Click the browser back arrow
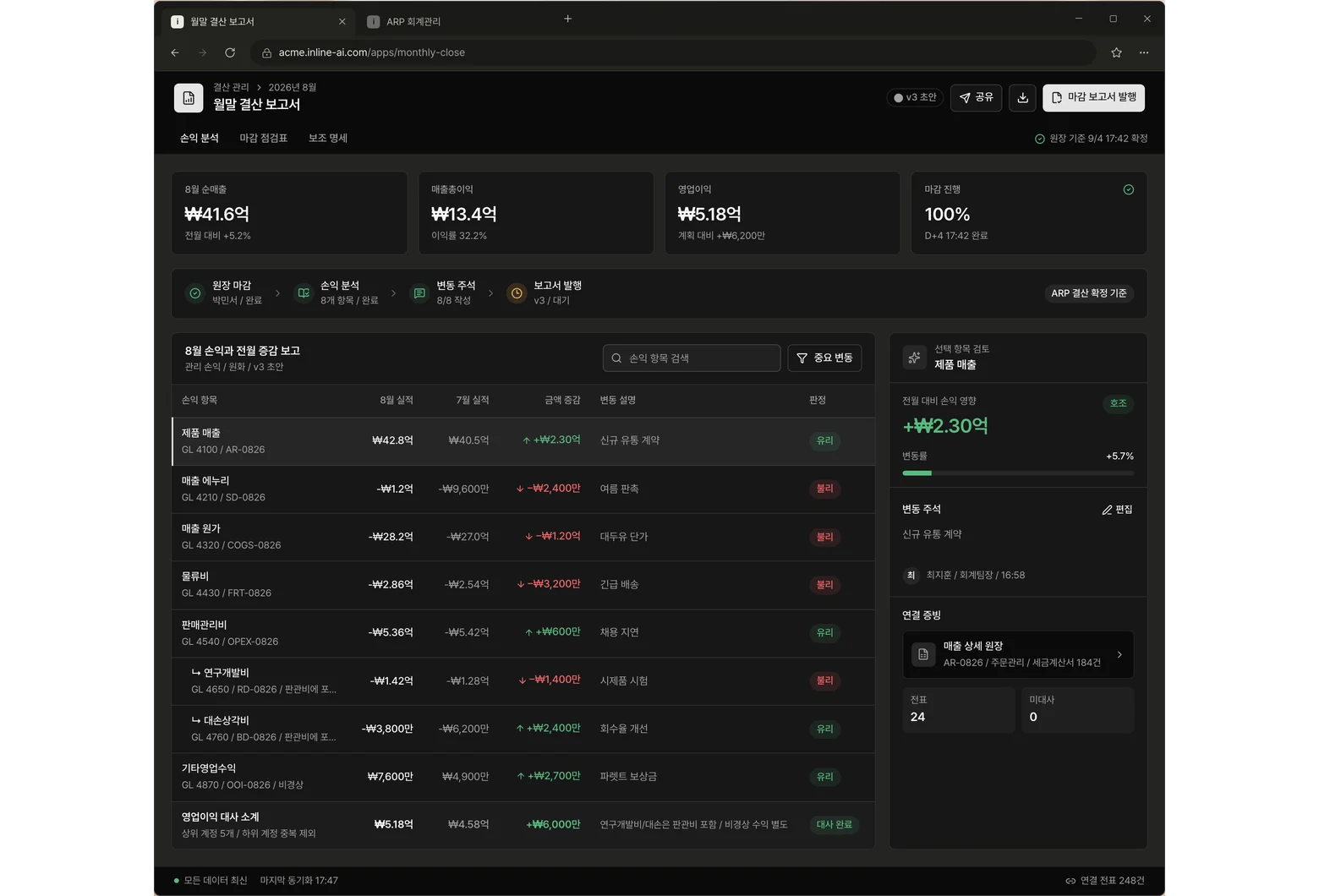 coord(175,52)
